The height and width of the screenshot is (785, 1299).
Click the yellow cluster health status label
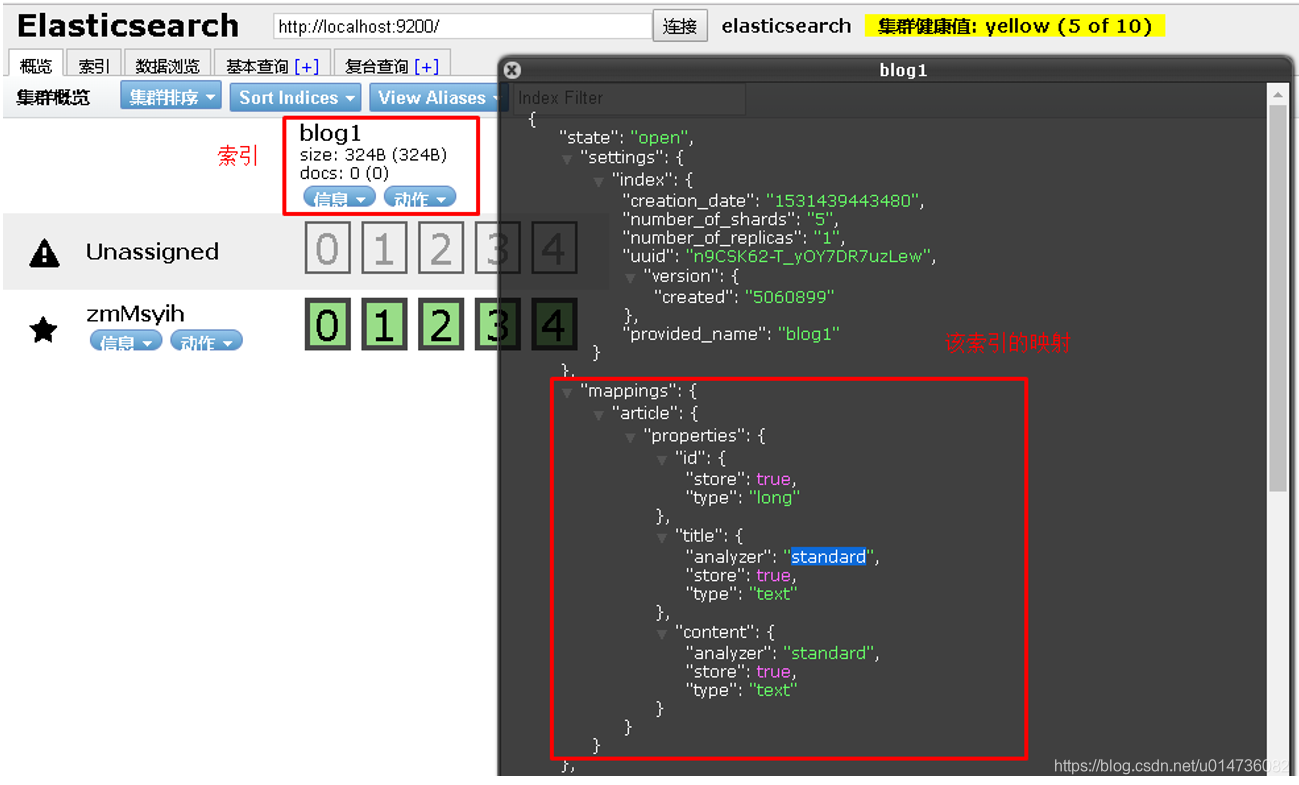(1014, 26)
